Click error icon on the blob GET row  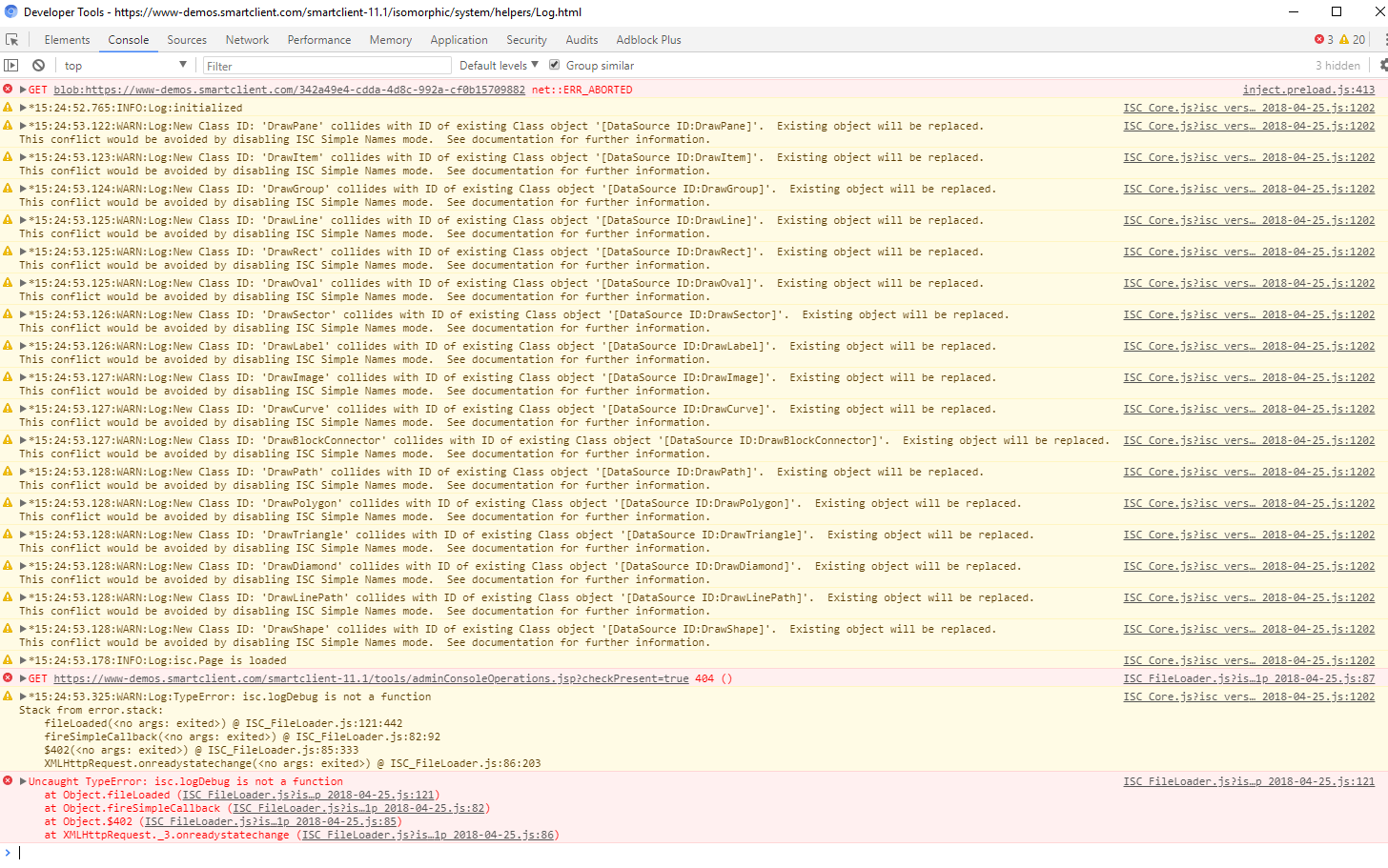[8, 90]
